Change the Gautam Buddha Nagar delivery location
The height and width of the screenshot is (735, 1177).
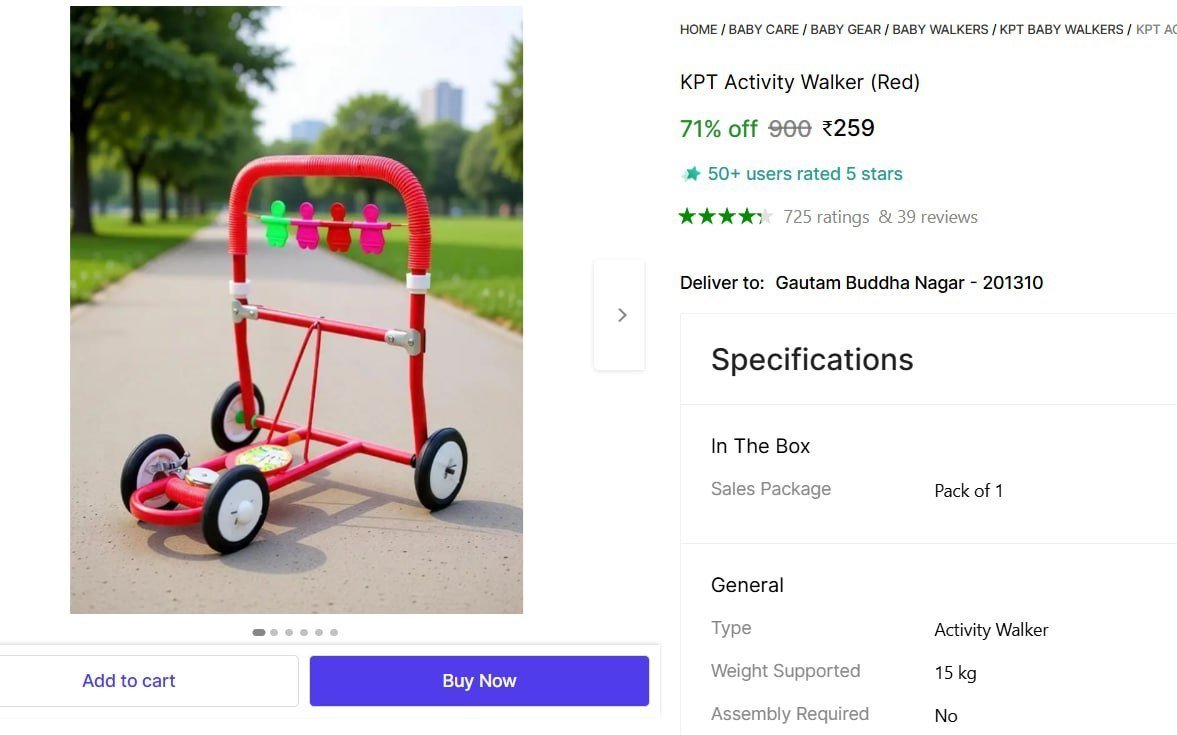pos(909,282)
